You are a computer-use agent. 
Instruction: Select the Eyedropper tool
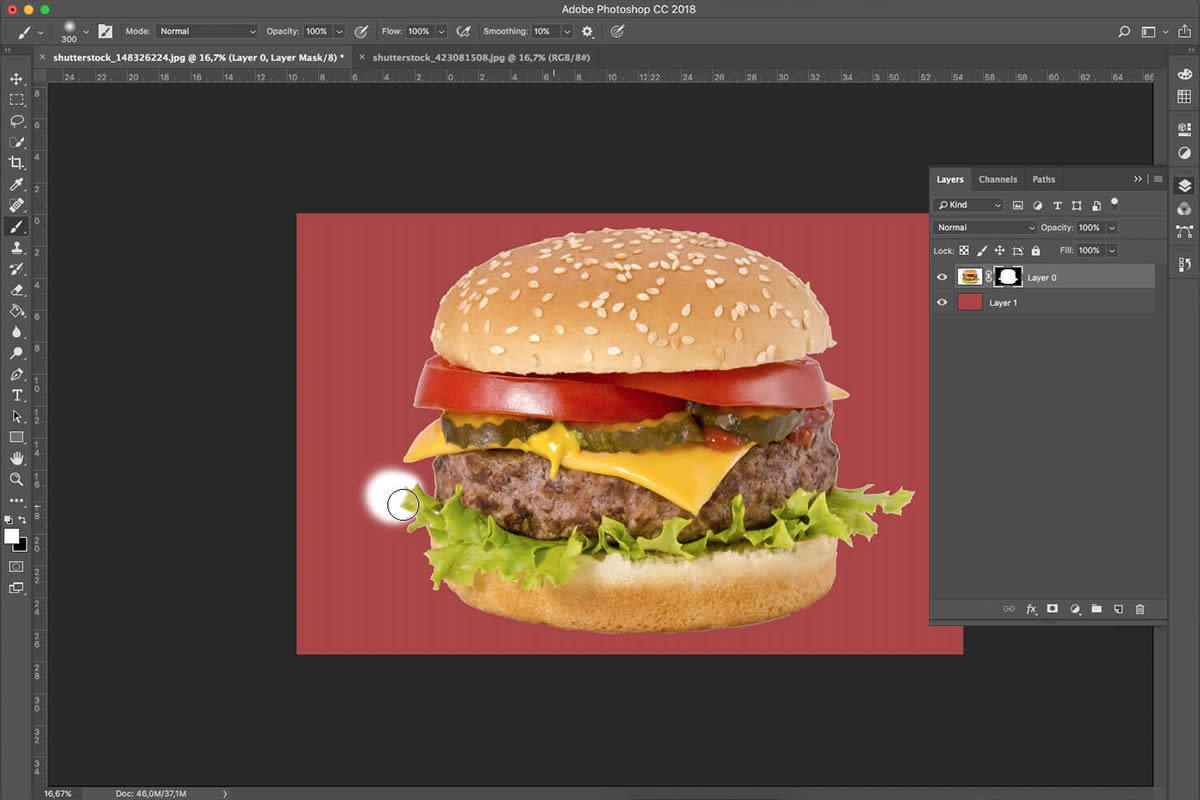click(16, 184)
